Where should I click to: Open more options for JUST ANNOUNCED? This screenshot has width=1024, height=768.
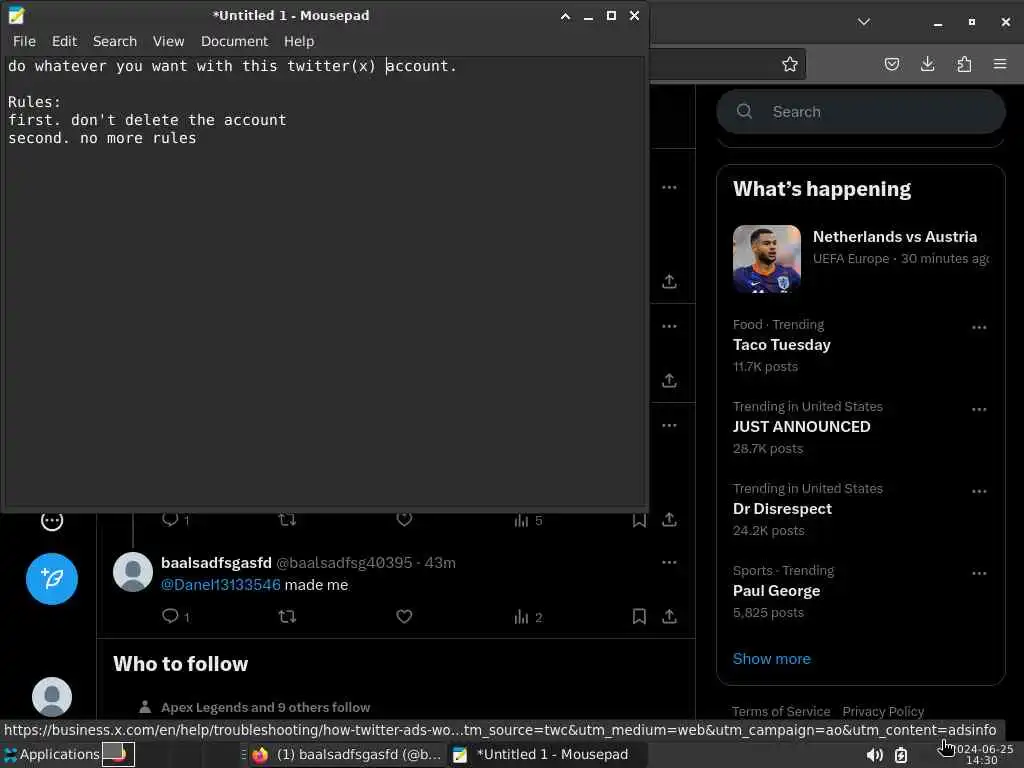click(979, 409)
